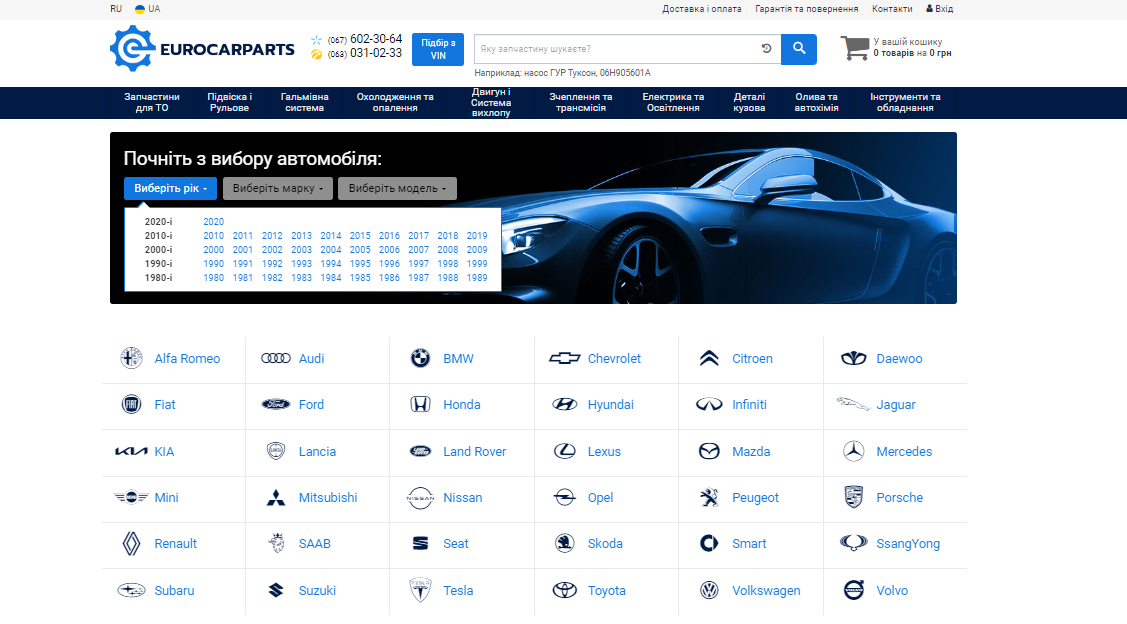
Task: Click the Hyundai brand logo
Action: pyautogui.click(x=564, y=405)
